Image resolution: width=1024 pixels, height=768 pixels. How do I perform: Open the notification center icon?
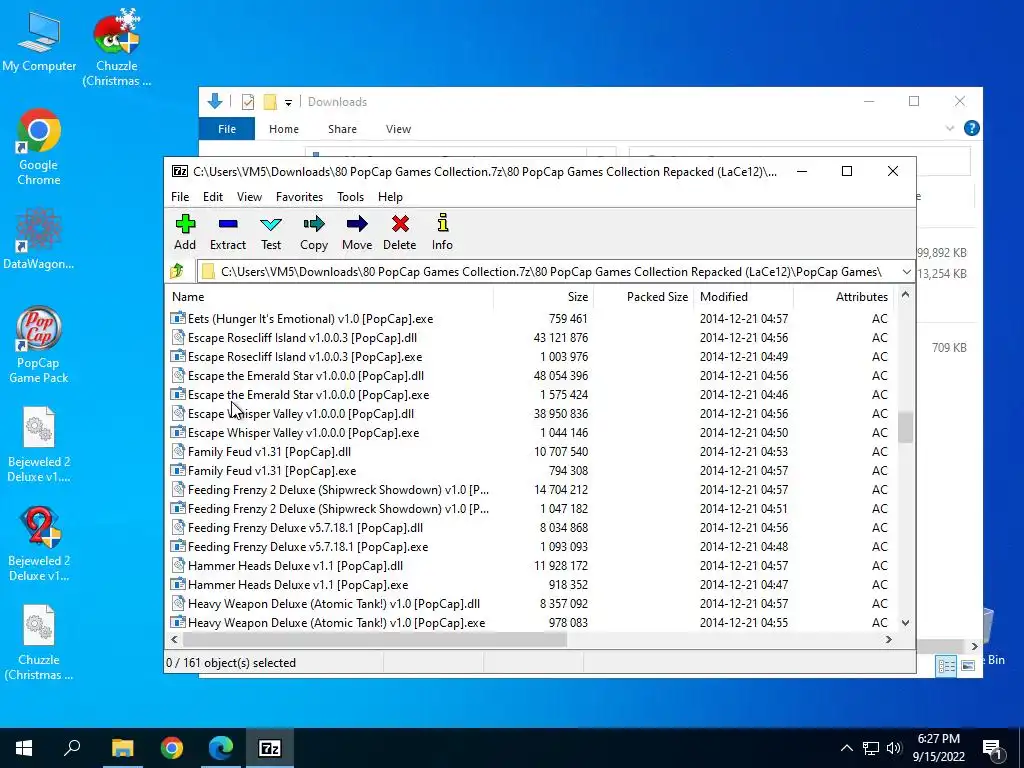[x=993, y=749]
